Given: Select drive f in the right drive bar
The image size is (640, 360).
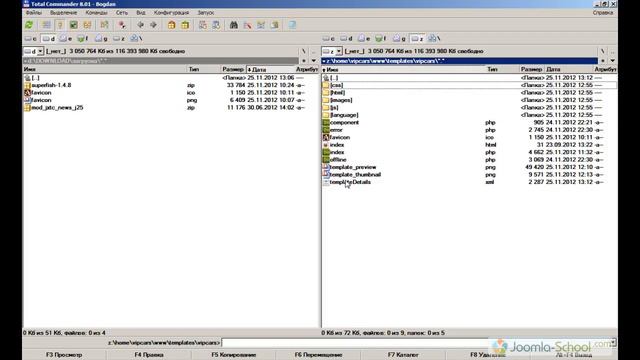Looking at the screenshot, I should tap(381, 38).
